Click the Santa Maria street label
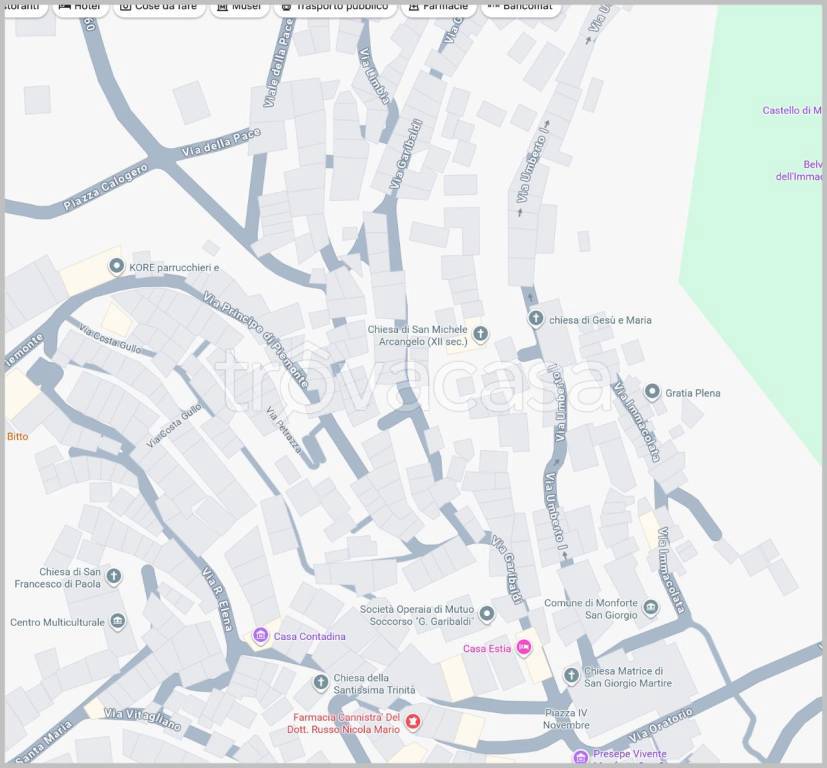 [x=44, y=742]
